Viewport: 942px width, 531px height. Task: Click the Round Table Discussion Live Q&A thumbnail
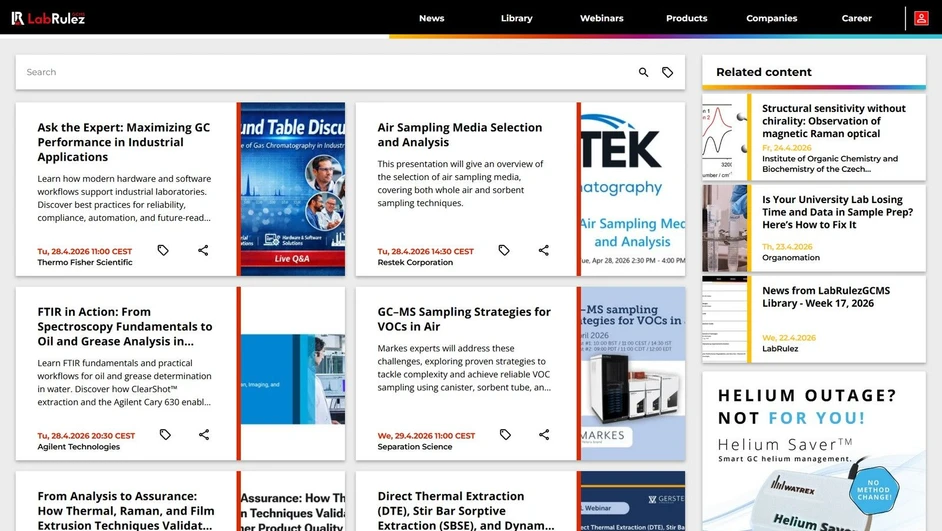click(293, 189)
